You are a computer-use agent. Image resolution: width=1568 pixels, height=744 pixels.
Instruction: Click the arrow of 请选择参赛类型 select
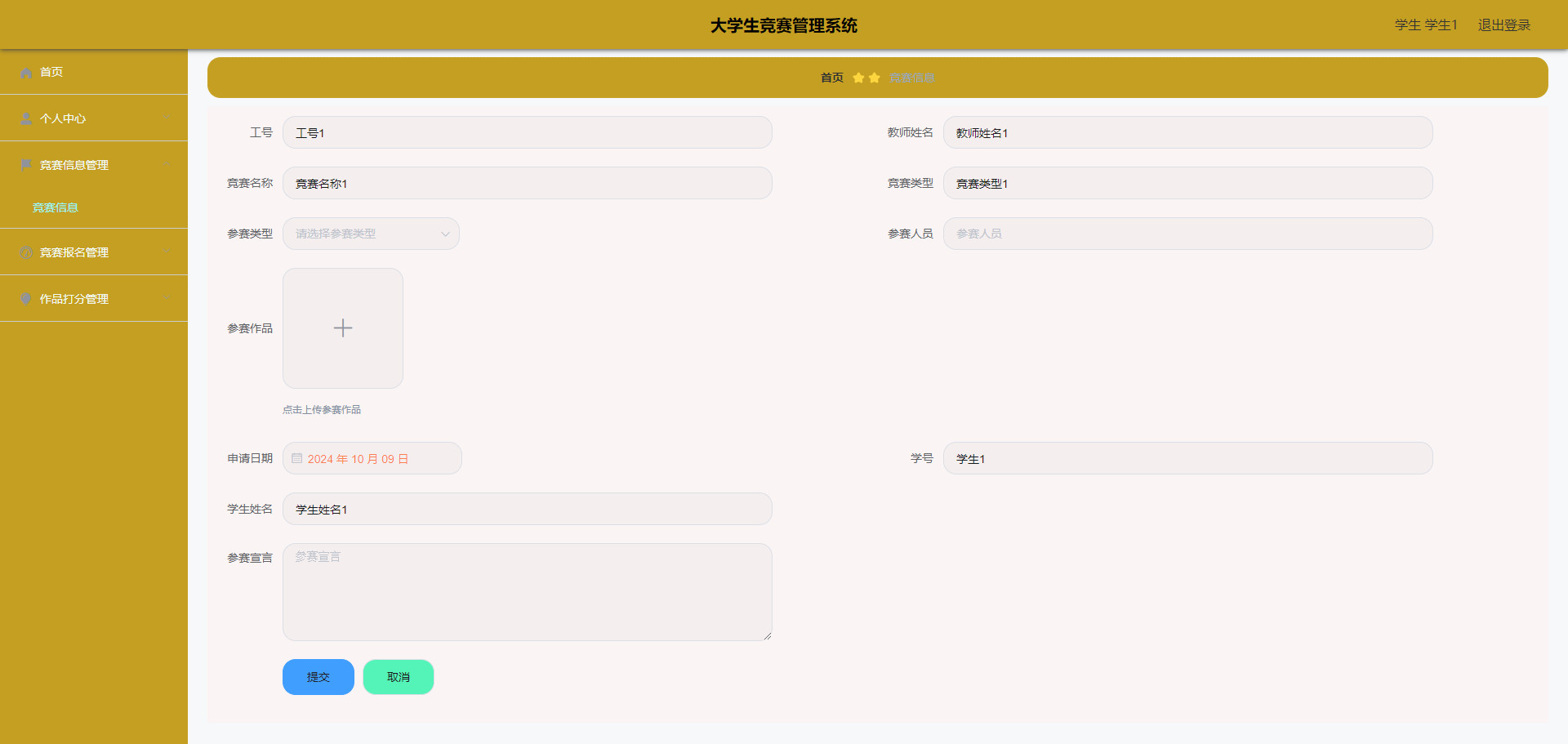click(445, 234)
